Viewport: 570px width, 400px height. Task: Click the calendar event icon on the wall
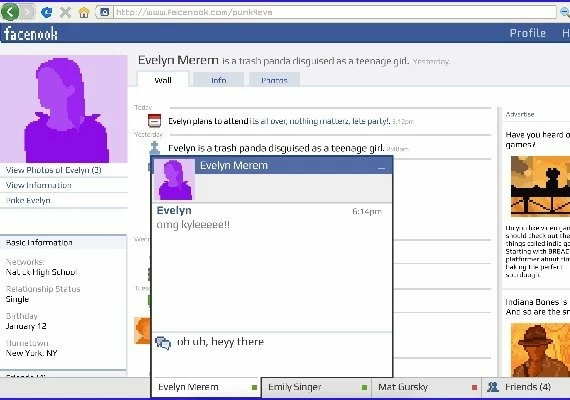[154, 121]
